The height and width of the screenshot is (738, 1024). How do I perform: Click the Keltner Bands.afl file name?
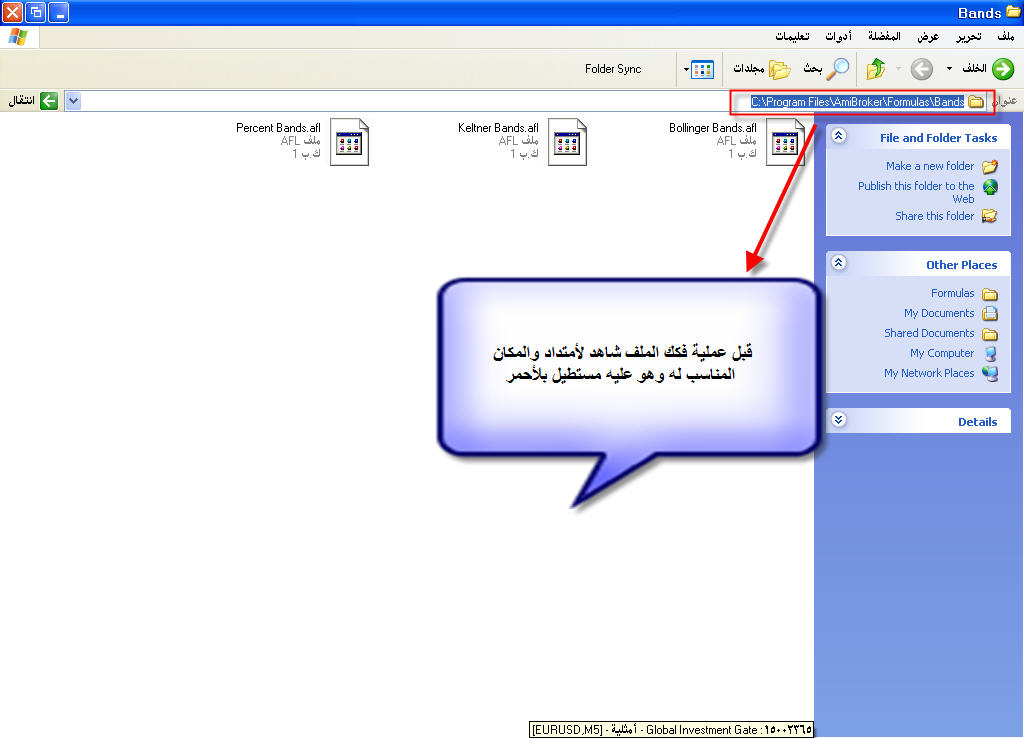click(498, 127)
